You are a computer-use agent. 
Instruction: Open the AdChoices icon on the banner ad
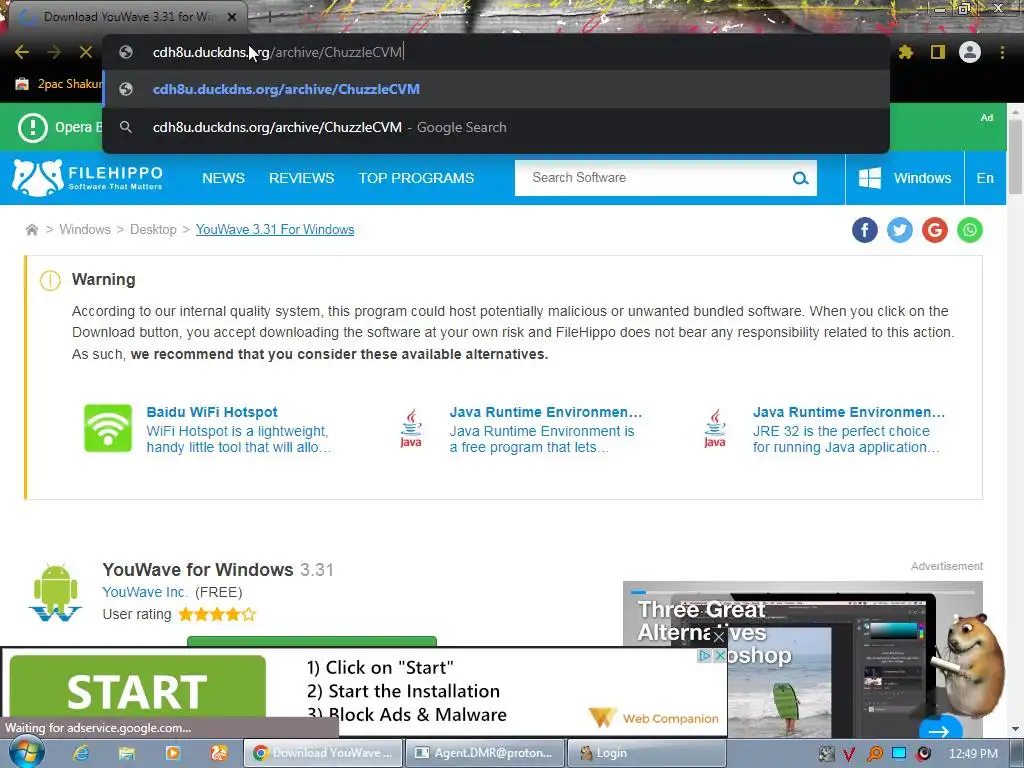pyautogui.click(x=705, y=656)
